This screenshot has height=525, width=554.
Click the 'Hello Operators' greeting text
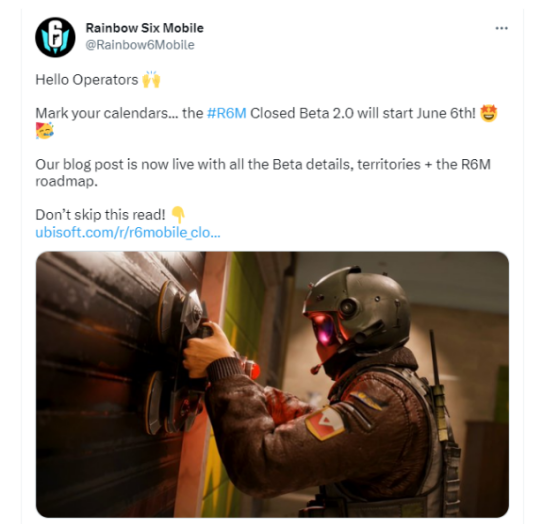click(87, 80)
